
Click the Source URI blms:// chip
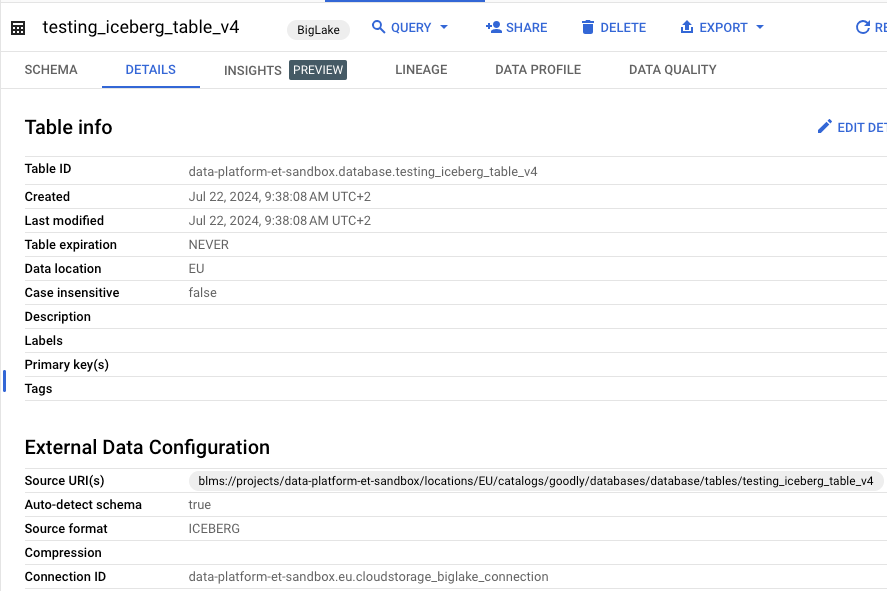(x=535, y=481)
